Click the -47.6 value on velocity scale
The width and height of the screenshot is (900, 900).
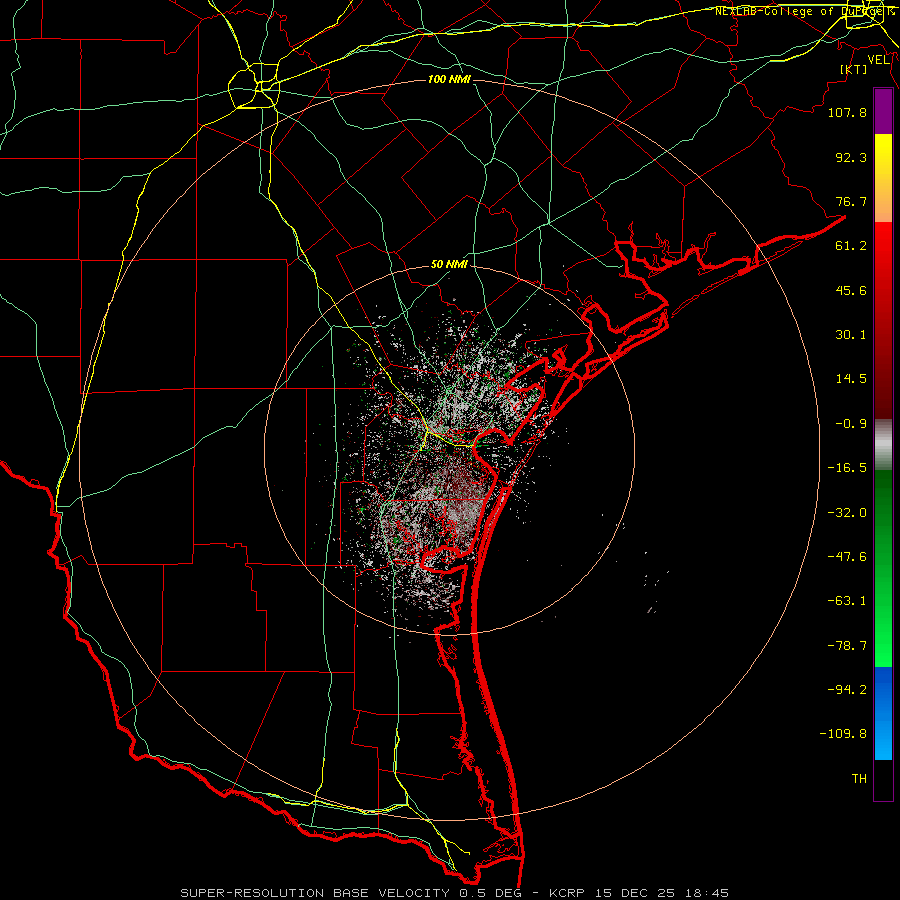click(847, 557)
